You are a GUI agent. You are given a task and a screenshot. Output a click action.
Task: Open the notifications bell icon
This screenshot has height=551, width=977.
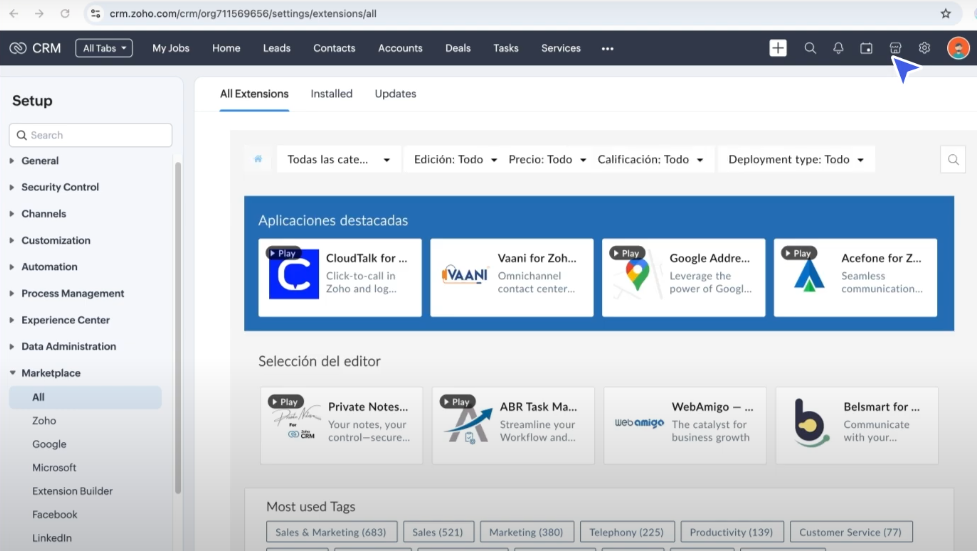[x=838, y=48]
